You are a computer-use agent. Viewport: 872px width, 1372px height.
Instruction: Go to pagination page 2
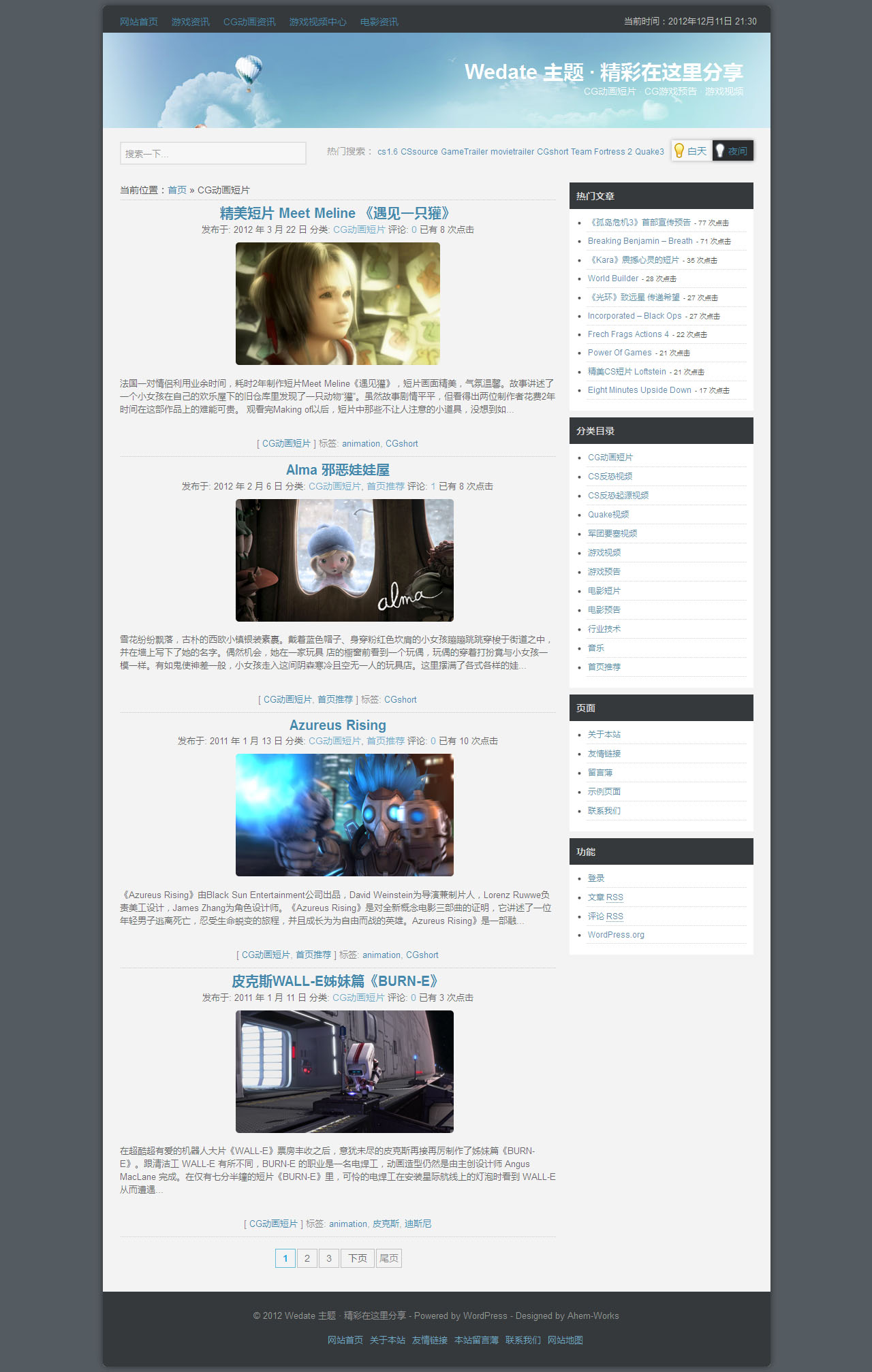(x=307, y=1258)
